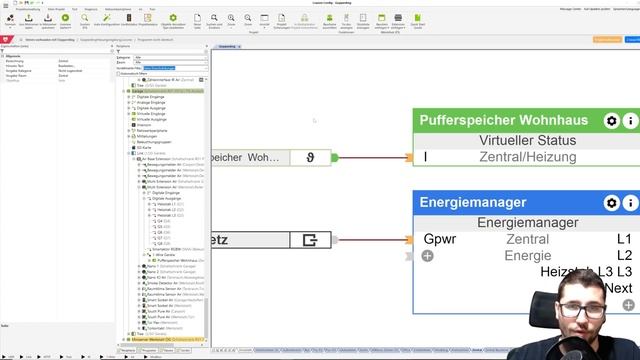Viewport: 640px width, 360px height.
Task: Open the Projektverwaltung ribbon tab
Action: [x=28, y=9]
